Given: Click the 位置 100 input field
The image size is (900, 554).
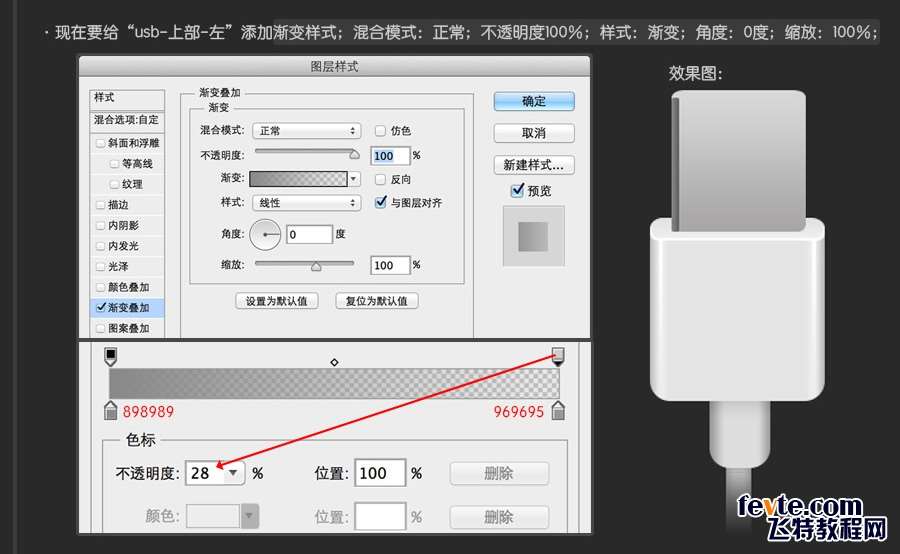Looking at the screenshot, I should point(380,473).
